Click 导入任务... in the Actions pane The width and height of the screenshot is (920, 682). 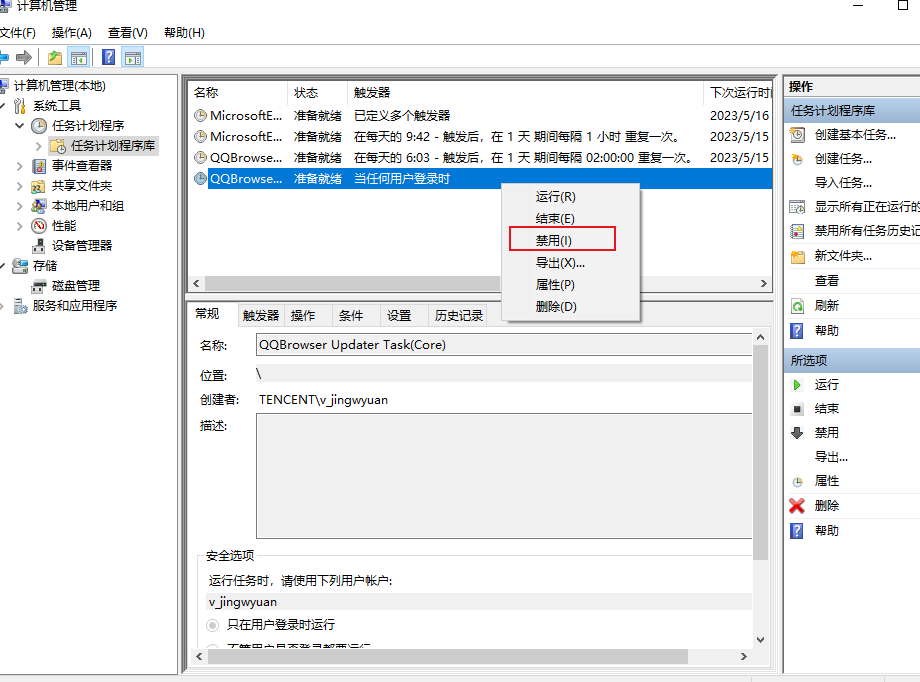[842, 183]
